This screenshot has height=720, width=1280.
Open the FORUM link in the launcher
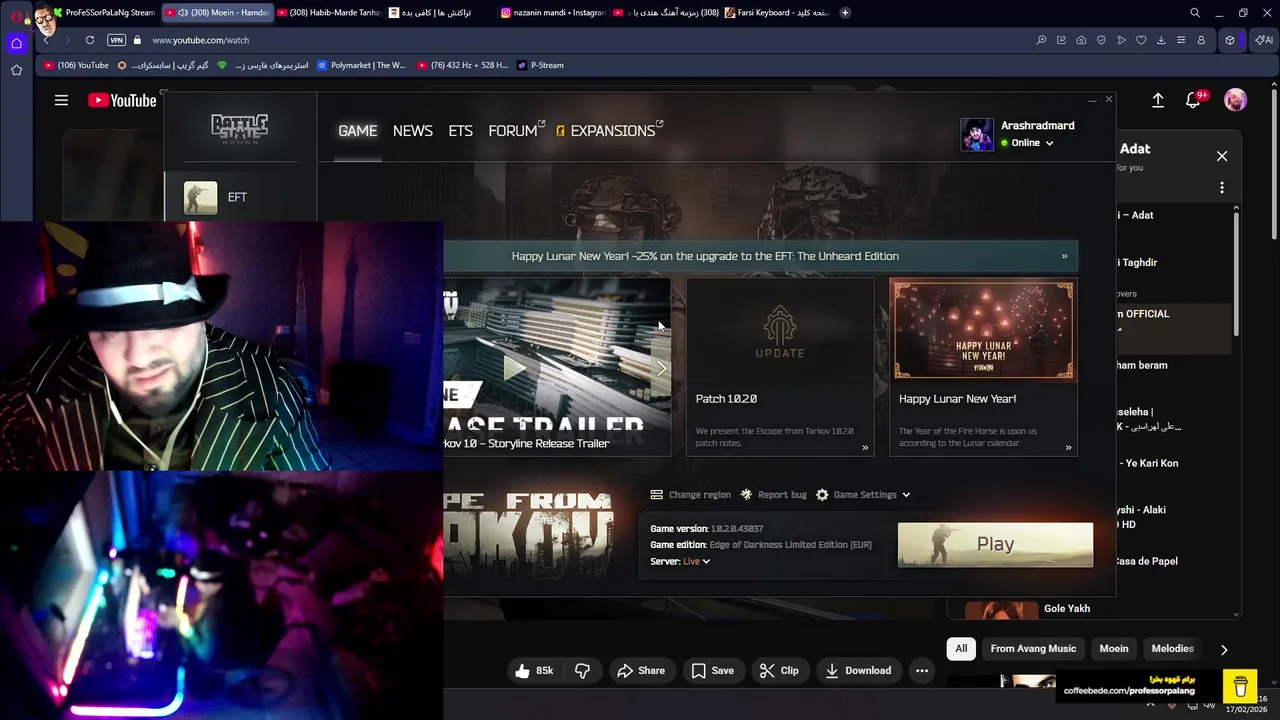tap(516, 131)
